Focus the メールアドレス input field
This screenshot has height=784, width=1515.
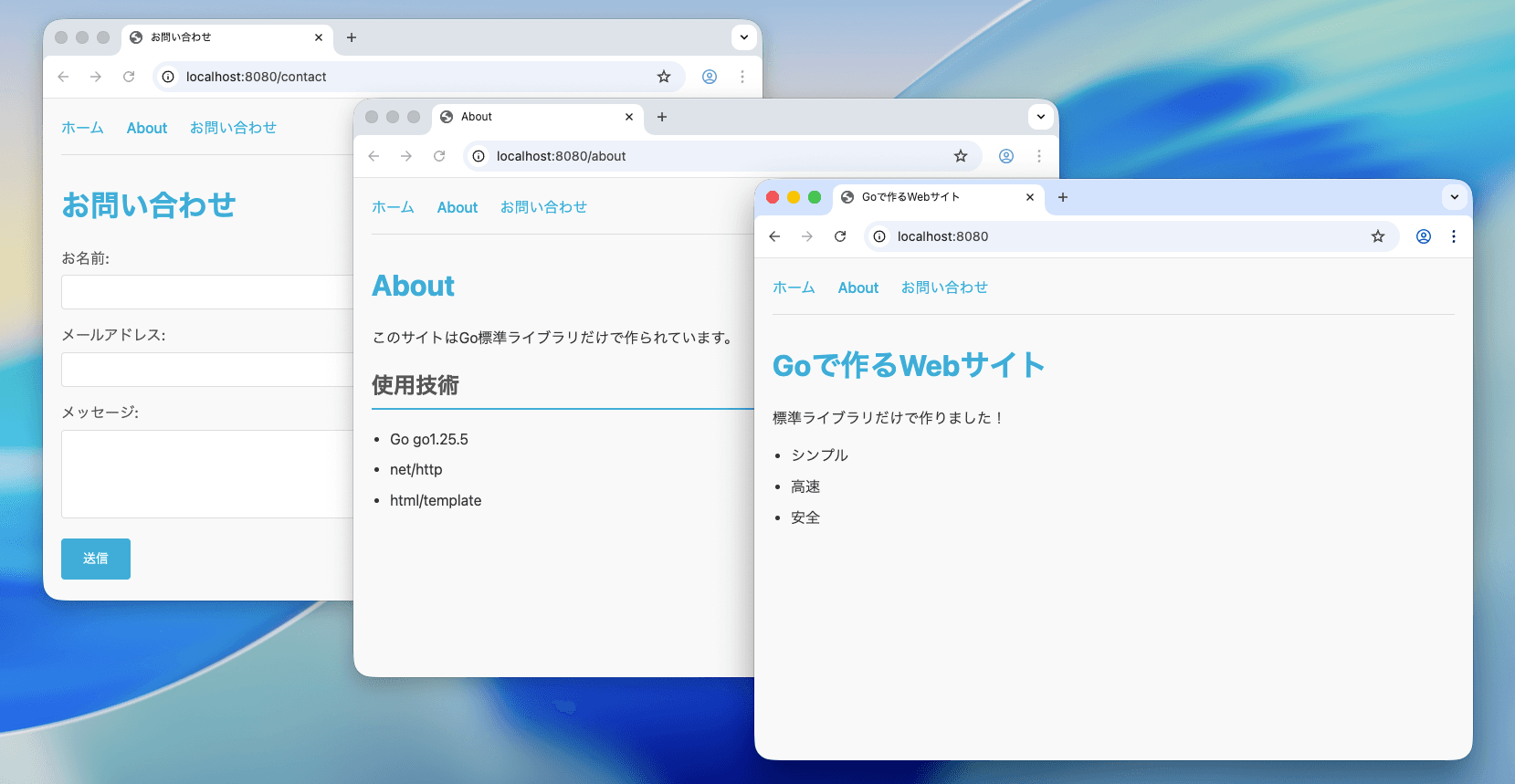point(207,370)
